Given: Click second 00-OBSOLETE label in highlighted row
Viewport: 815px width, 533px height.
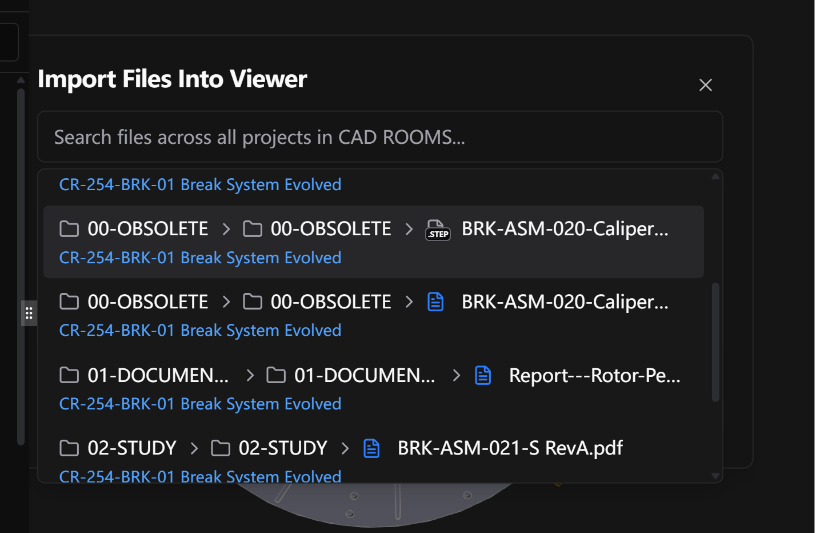Looking at the screenshot, I should coord(331,229).
